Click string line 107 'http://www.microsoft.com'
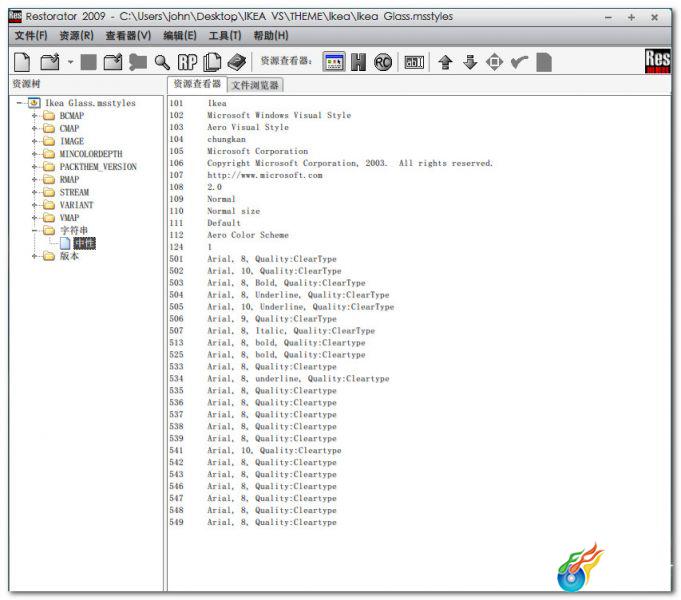 (265, 175)
